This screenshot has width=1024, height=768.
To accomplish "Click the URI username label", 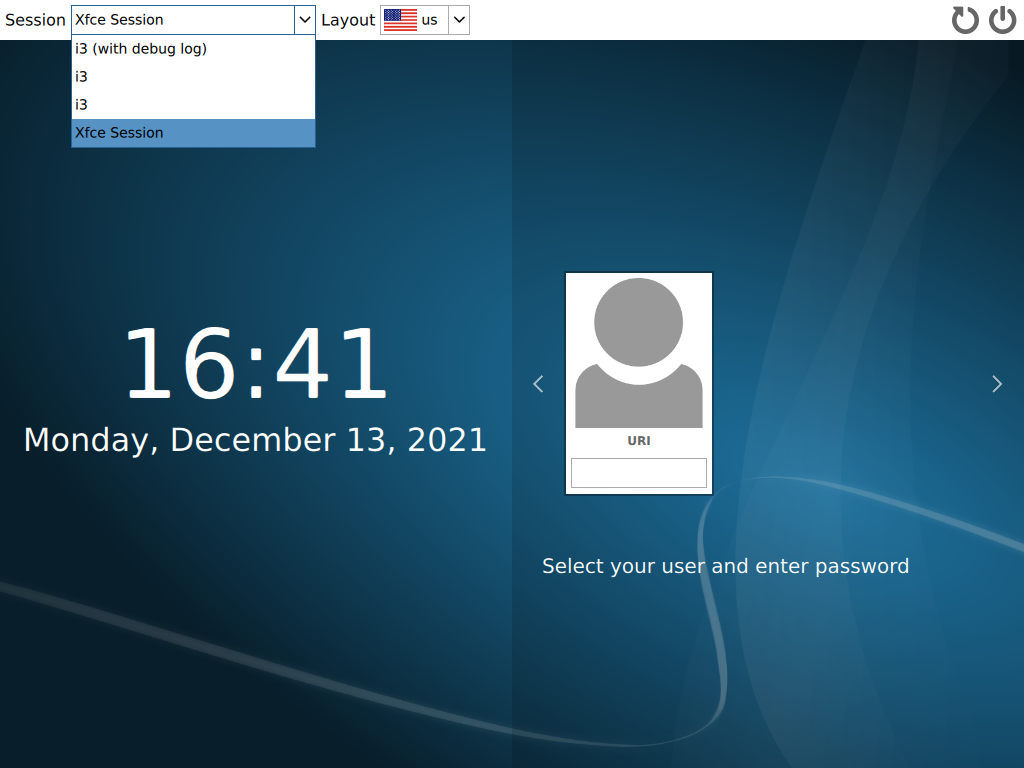I will point(639,441).
